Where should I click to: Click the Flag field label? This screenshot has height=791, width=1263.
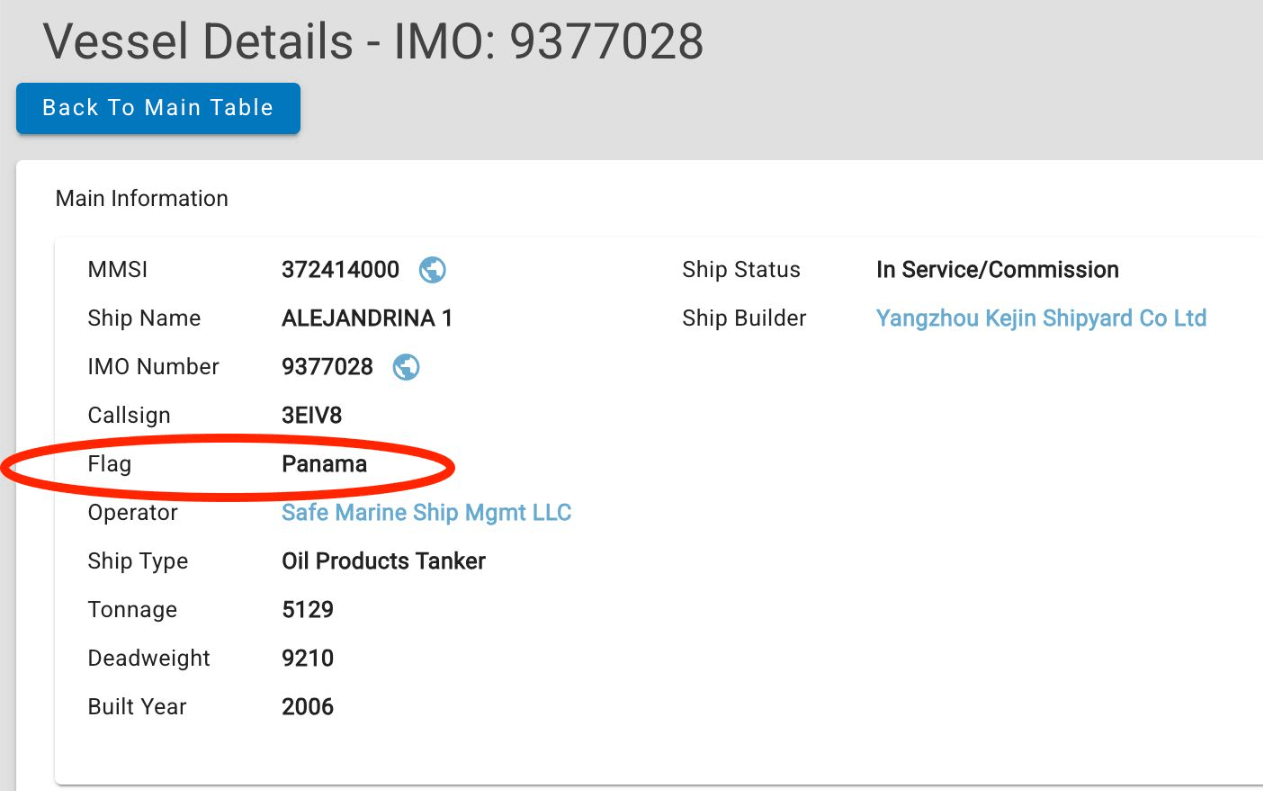pos(109,464)
